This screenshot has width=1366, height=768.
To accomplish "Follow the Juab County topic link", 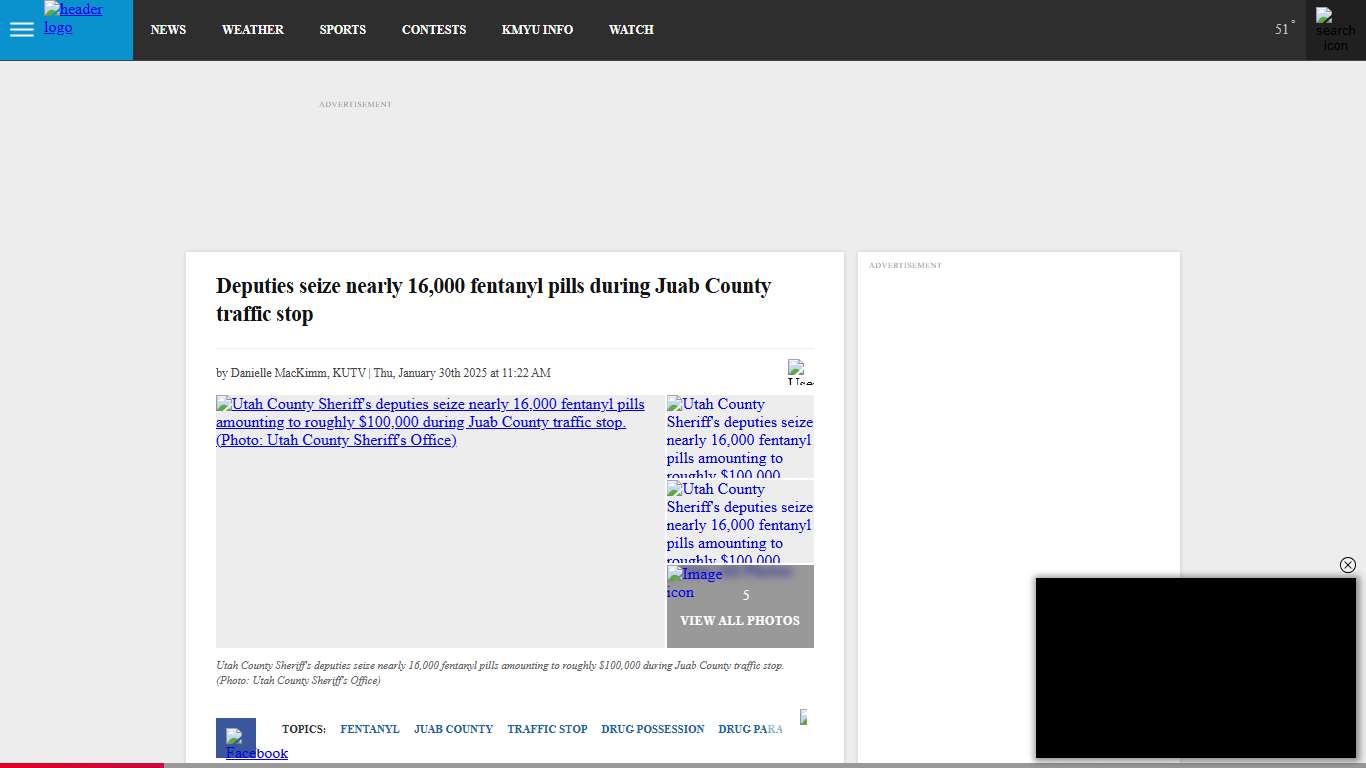I will pyautogui.click(x=453, y=729).
